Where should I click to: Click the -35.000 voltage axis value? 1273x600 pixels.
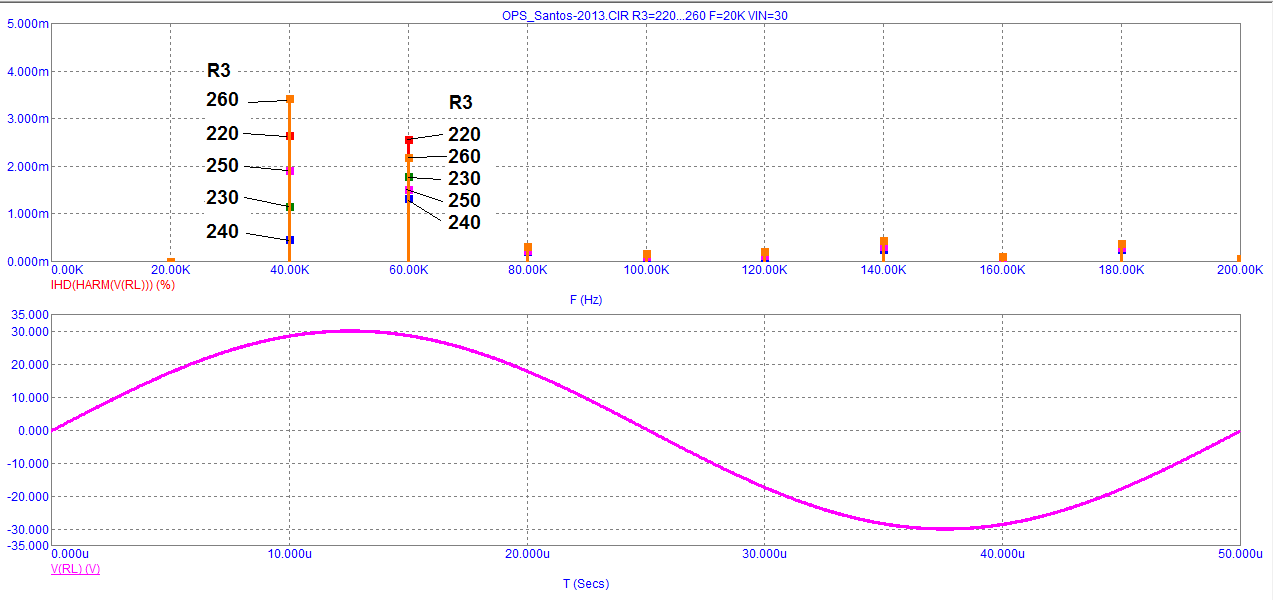pos(26,545)
